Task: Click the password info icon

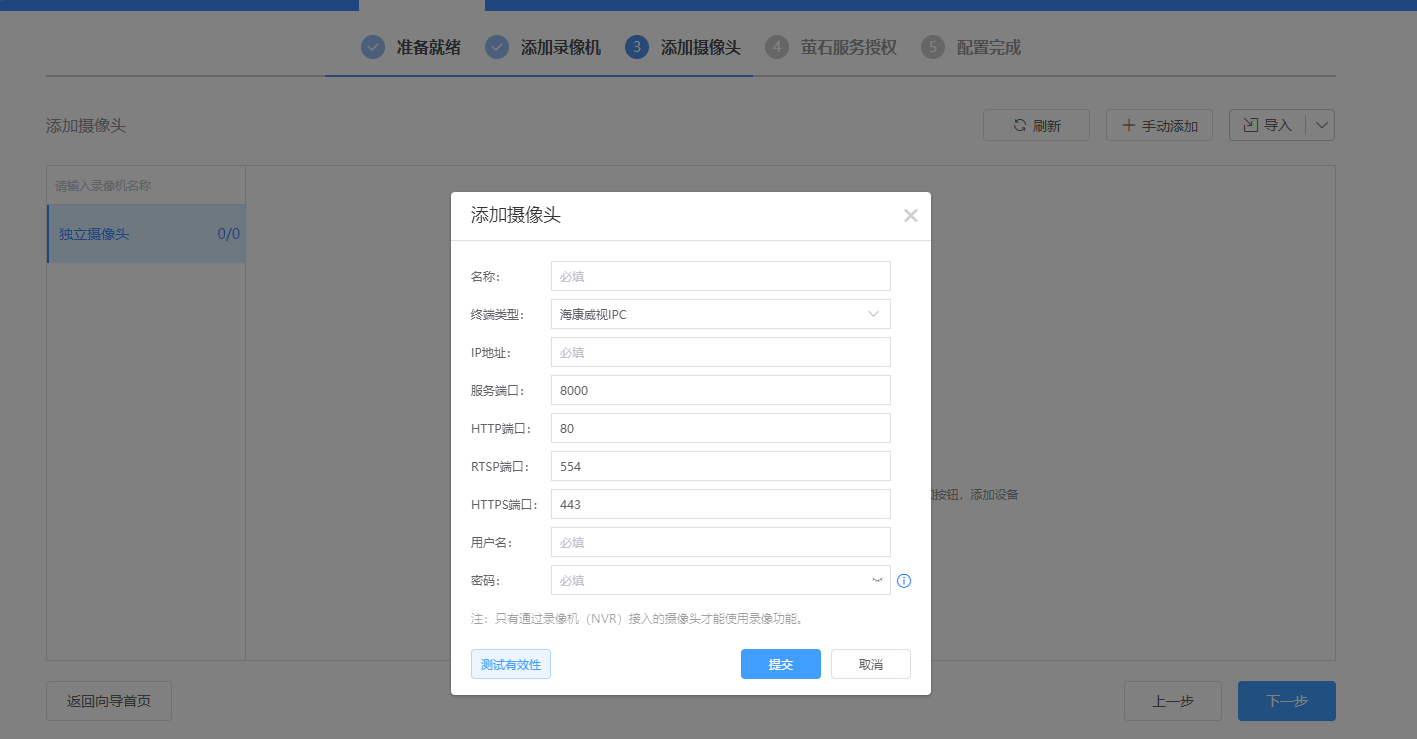Action: (904, 581)
